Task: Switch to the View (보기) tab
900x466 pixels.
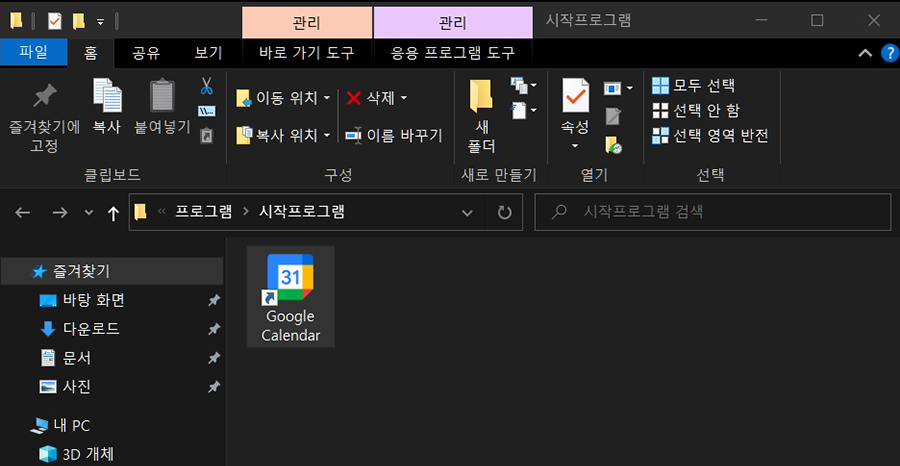Action: [x=208, y=53]
